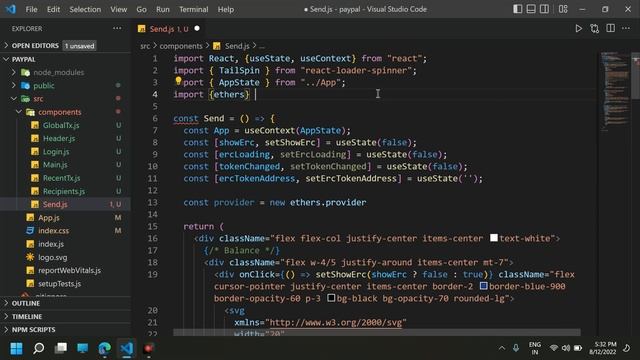
Task: Show hidden system tray icons chevron
Action: click(502, 348)
